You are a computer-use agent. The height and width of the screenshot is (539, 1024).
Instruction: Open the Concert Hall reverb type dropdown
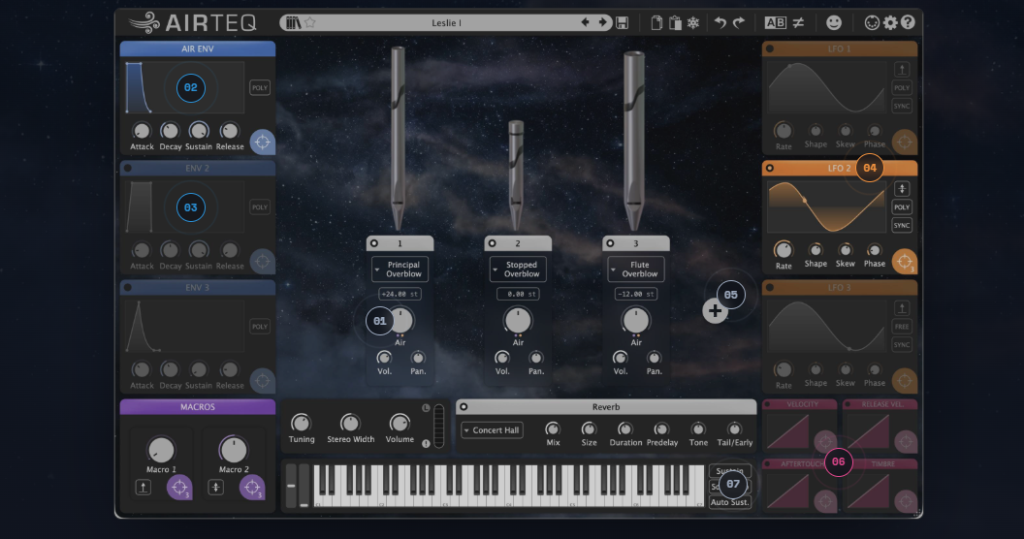click(492, 431)
